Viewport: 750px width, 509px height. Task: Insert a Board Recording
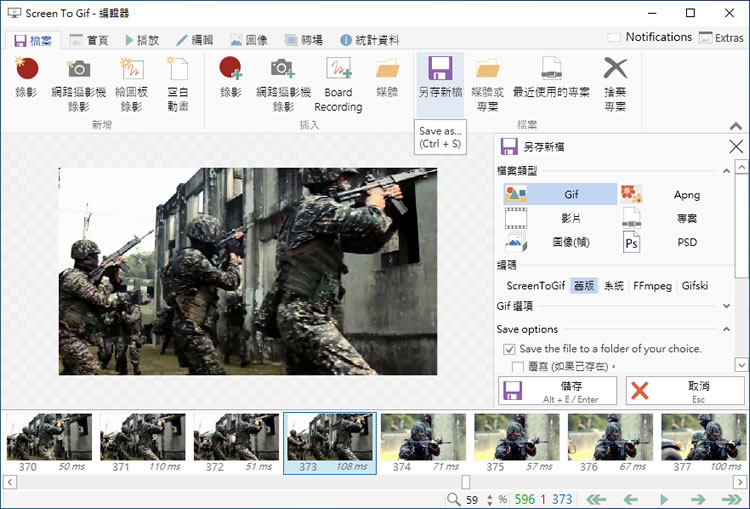(338, 85)
